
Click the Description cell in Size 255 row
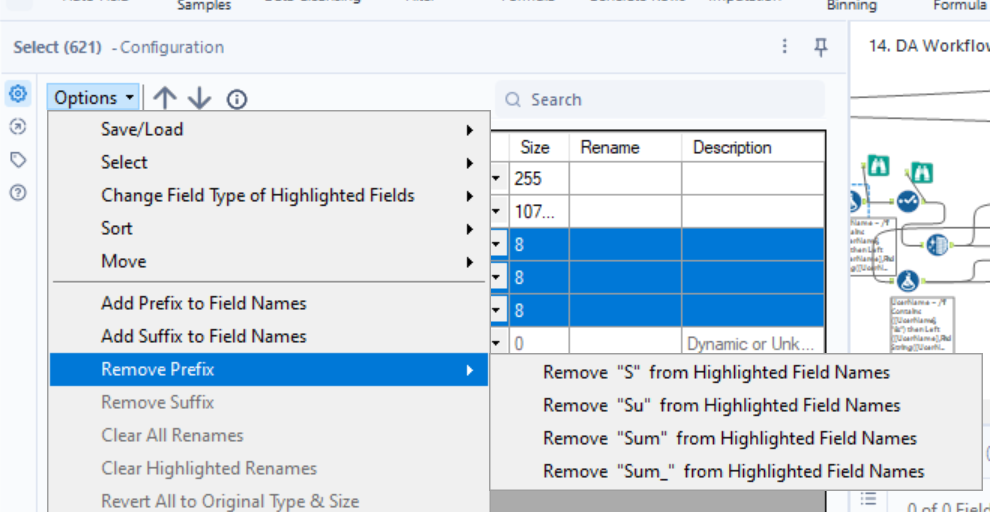point(753,179)
